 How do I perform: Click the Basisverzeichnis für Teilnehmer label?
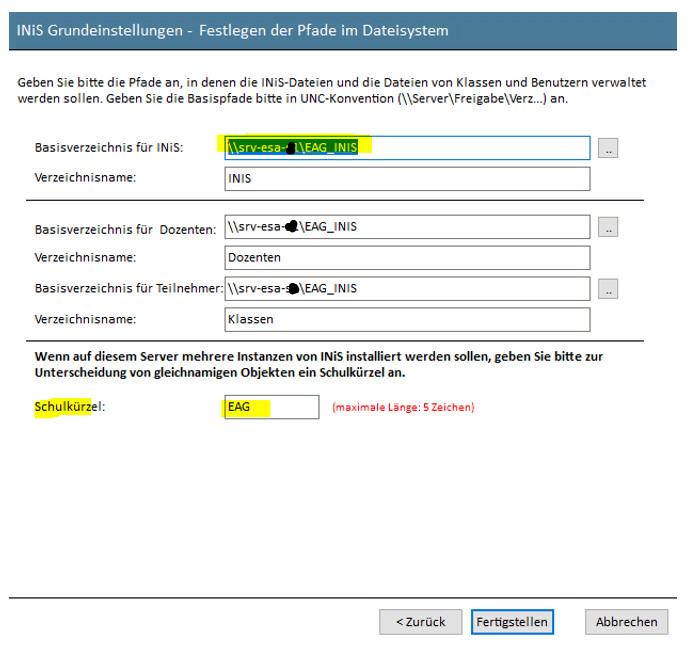(x=129, y=288)
